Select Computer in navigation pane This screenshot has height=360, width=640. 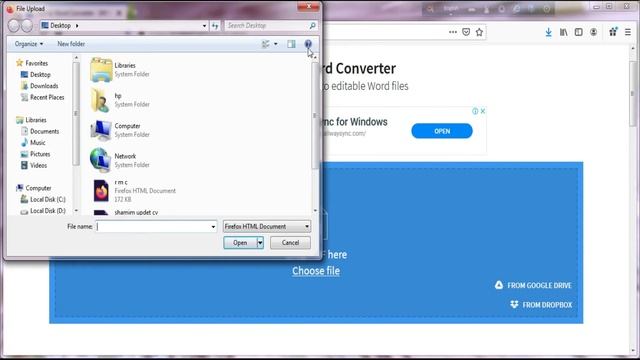coord(33,188)
